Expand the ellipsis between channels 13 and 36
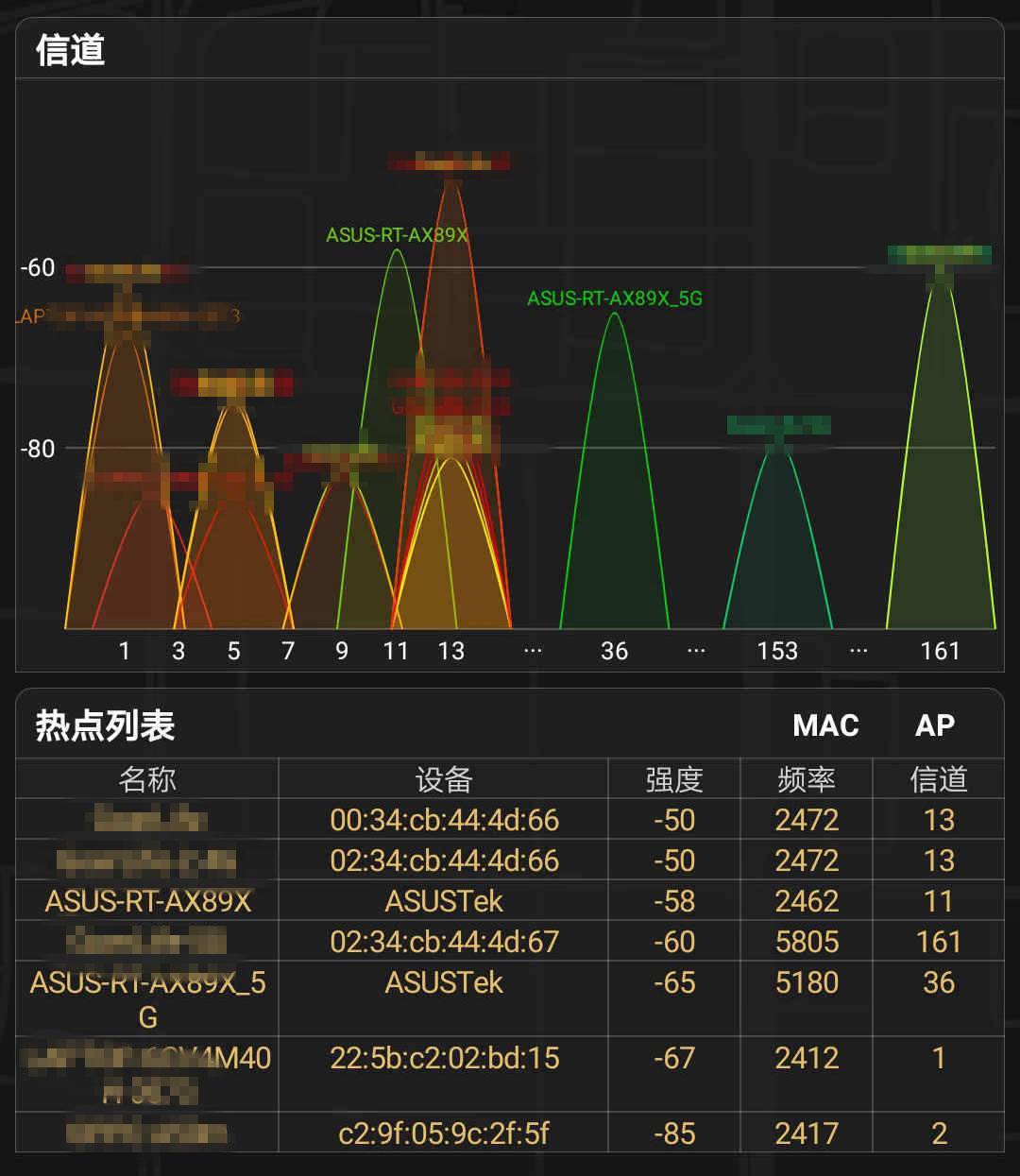The image size is (1020, 1176). 533,650
